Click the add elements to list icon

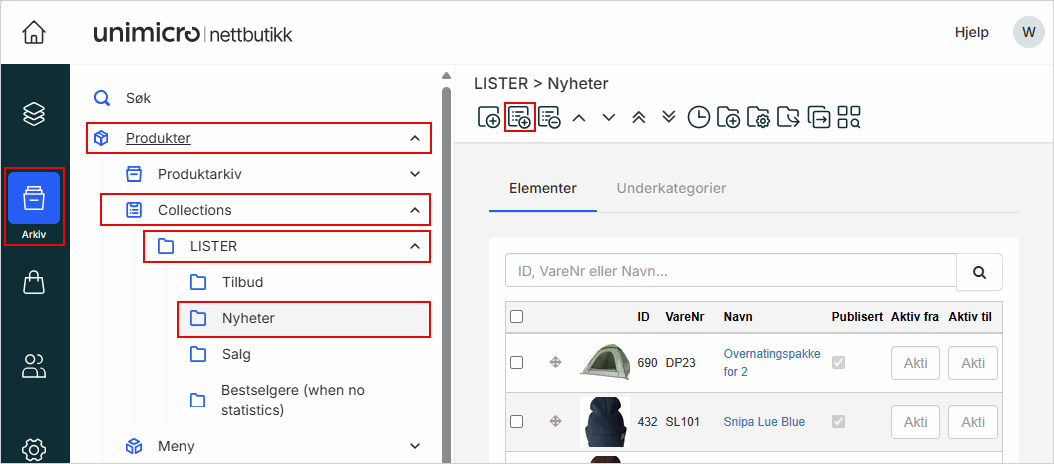click(x=519, y=117)
